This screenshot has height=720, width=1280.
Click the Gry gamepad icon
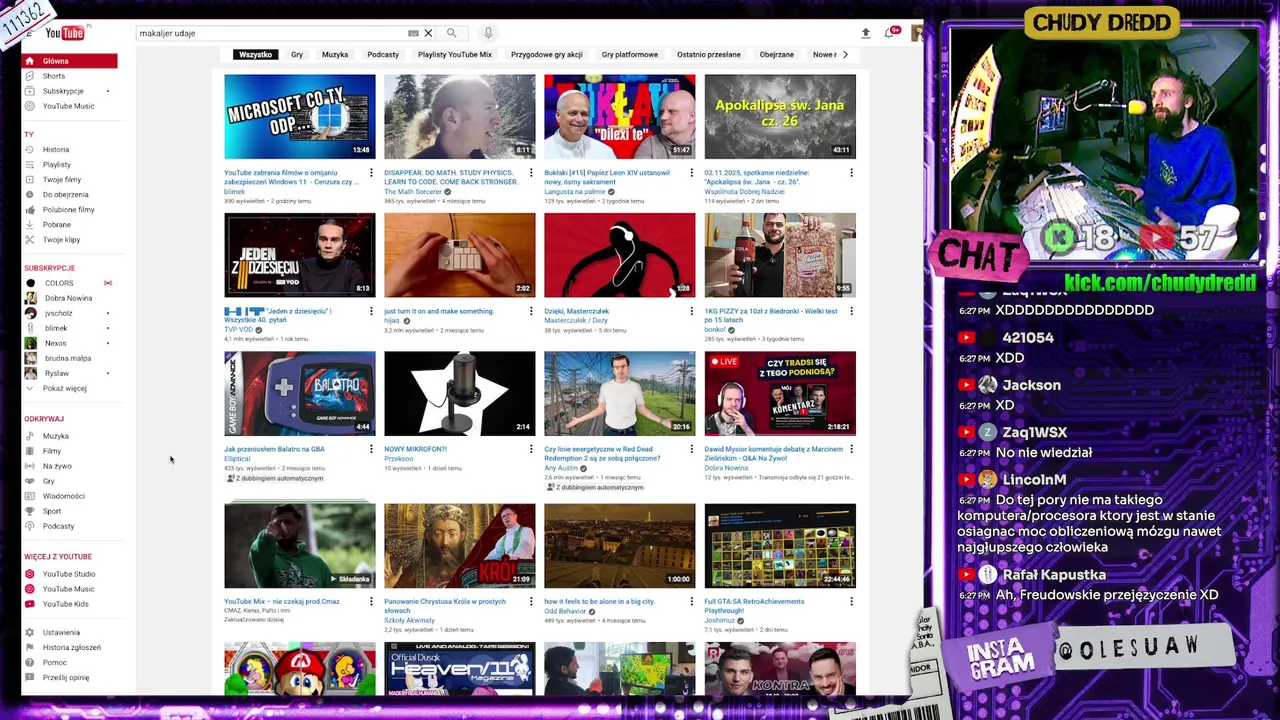[x=30, y=481]
